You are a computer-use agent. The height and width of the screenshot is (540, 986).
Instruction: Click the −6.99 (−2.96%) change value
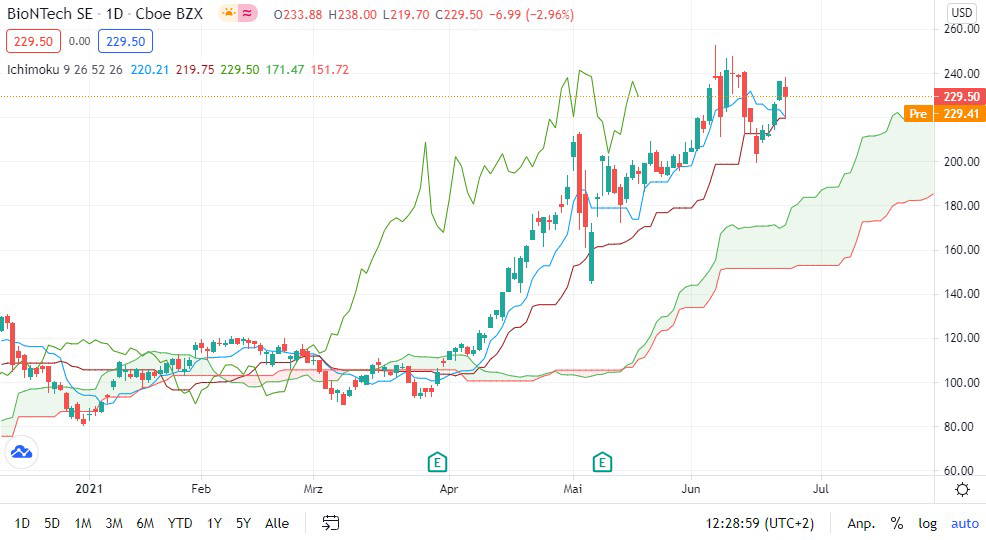tap(531, 14)
